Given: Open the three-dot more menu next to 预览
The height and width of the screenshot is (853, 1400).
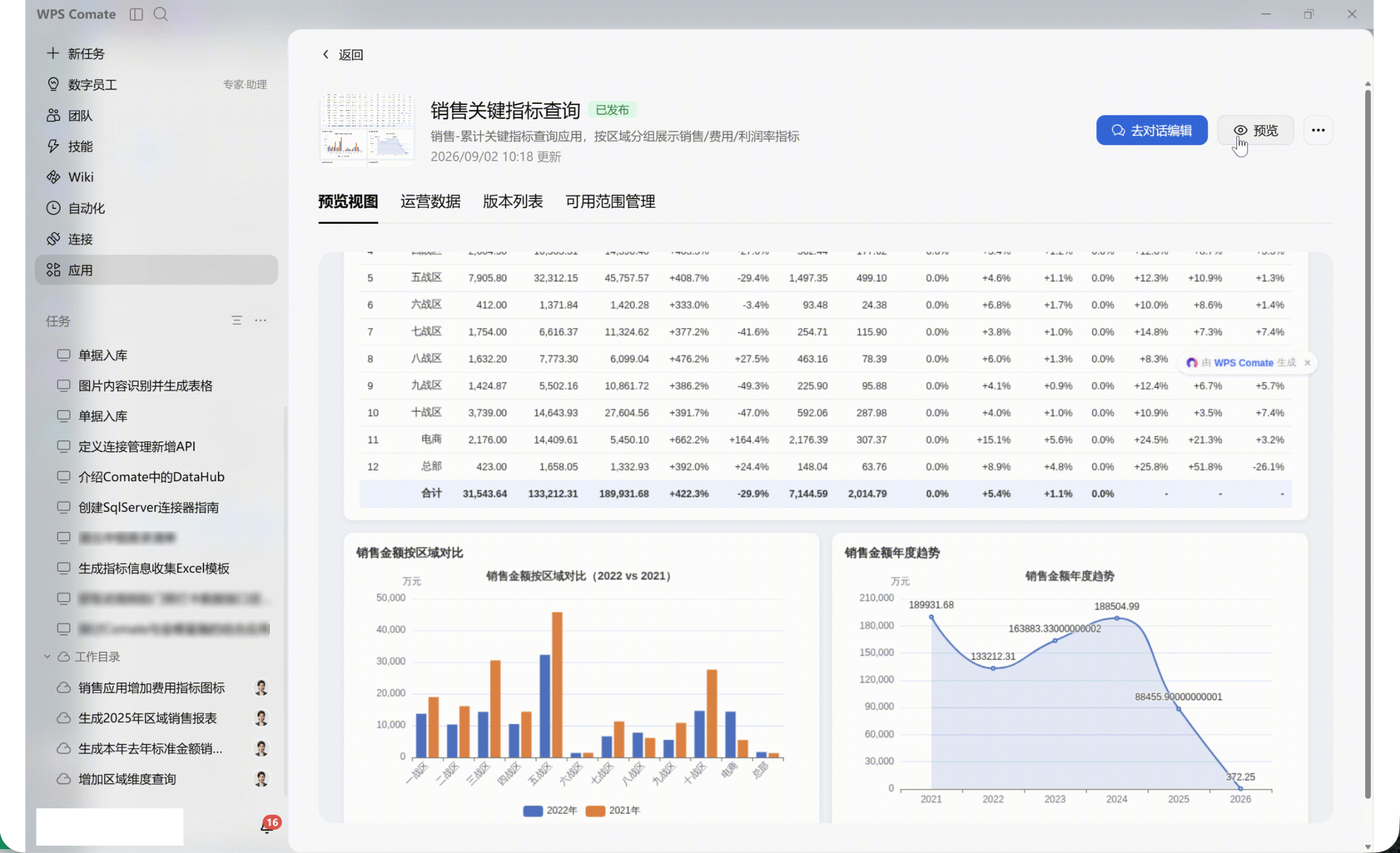Looking at the screenshot, I should 1318,130.
